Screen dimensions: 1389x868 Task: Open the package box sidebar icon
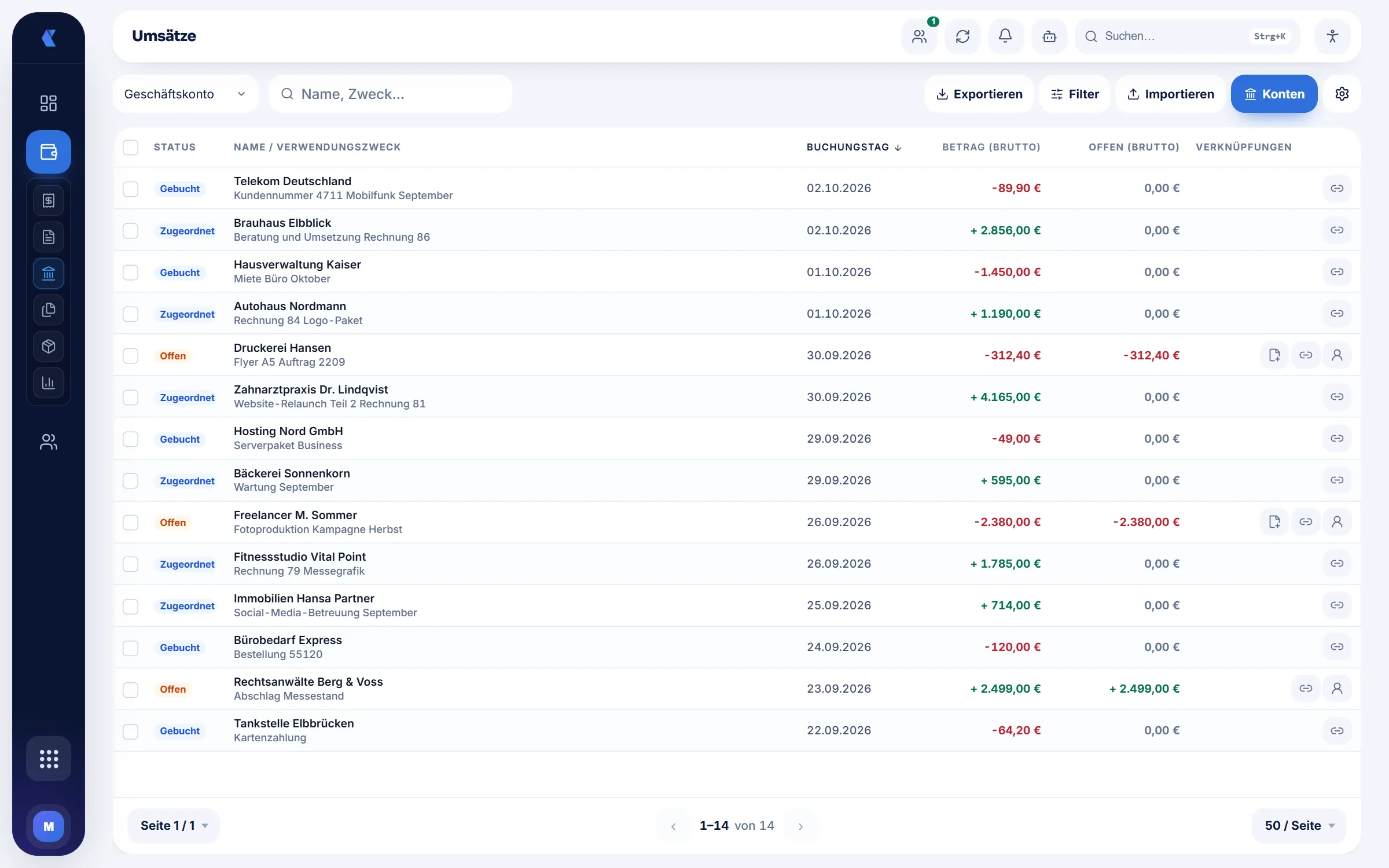[x=49, y=347]
